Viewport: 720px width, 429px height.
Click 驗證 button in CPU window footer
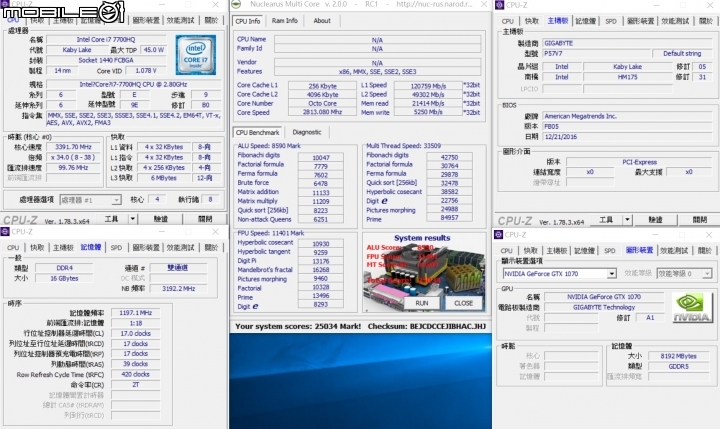point(161,219)
